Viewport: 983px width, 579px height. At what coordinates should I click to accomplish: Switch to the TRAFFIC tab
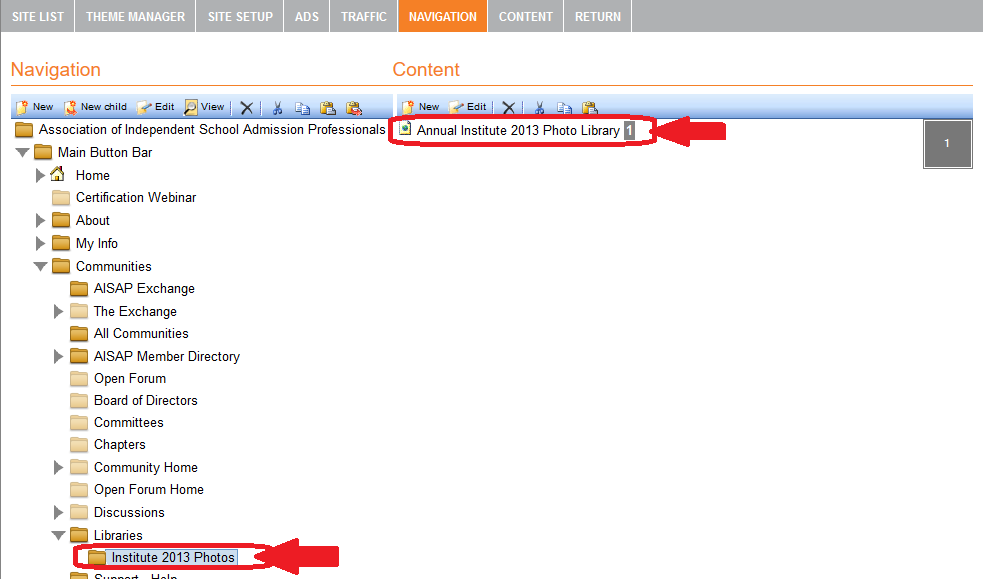pyautogui.click(x=364, y=16)
